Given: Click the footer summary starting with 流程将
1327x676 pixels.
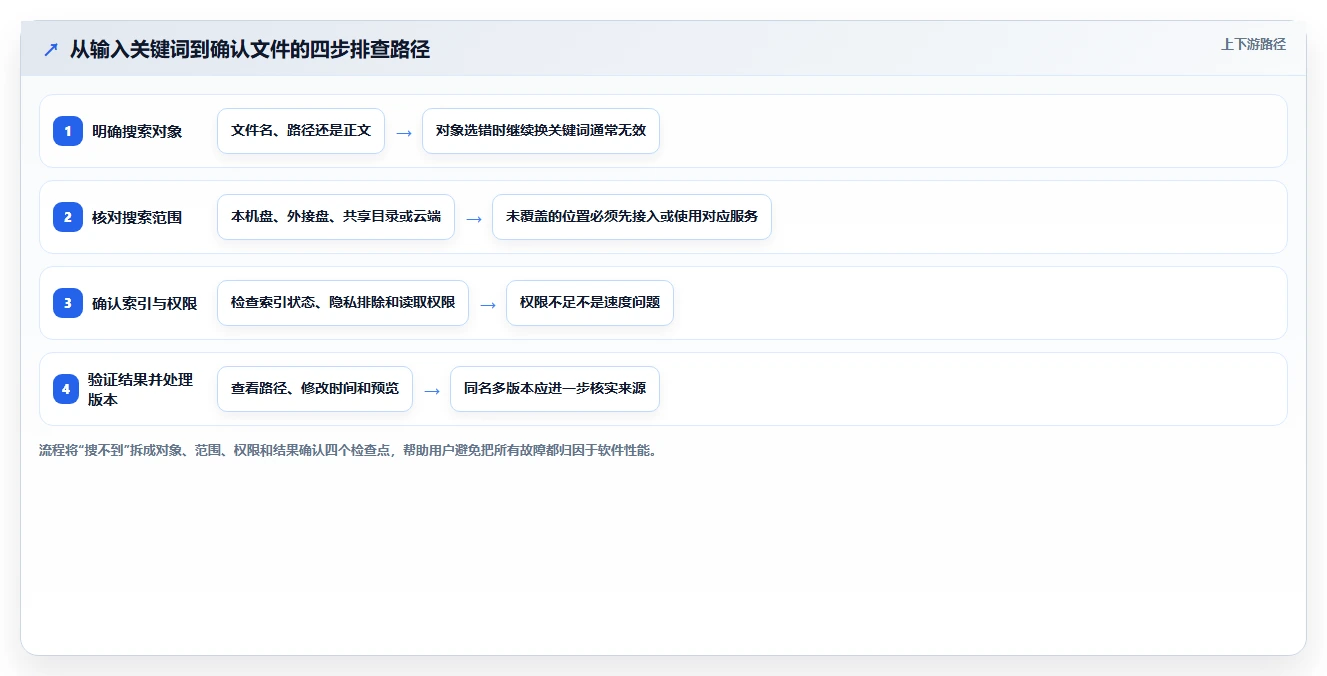Looking at the screenshot, I should pyautogui.click(x=348, y=451).
